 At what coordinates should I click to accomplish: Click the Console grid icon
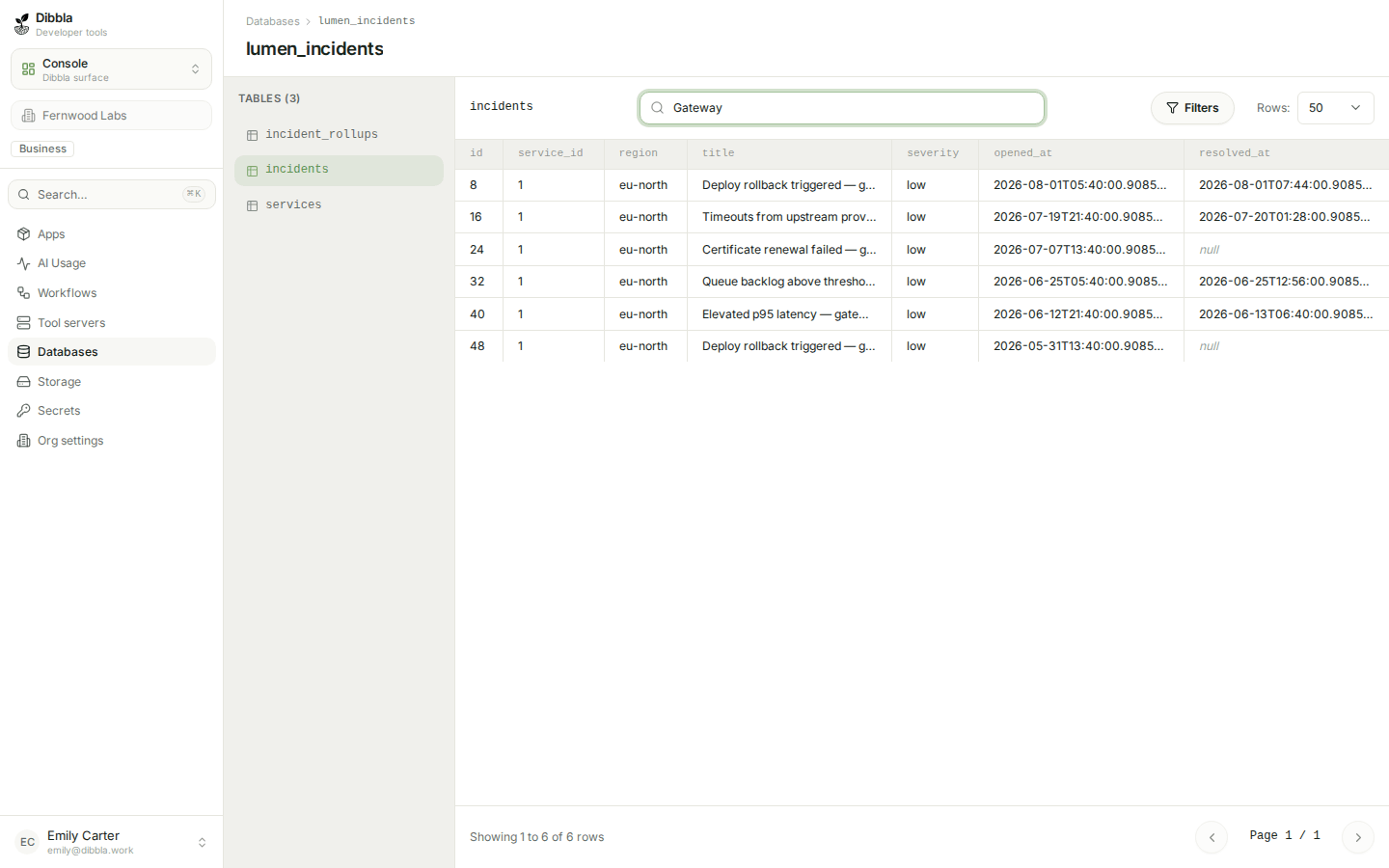(x=28, y=69)
